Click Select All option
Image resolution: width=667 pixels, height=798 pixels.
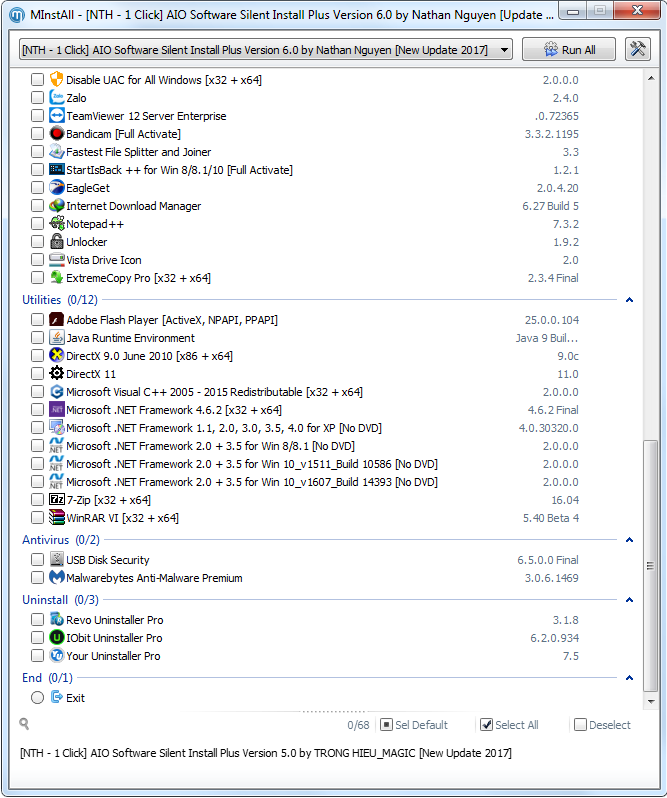(509, 725)
